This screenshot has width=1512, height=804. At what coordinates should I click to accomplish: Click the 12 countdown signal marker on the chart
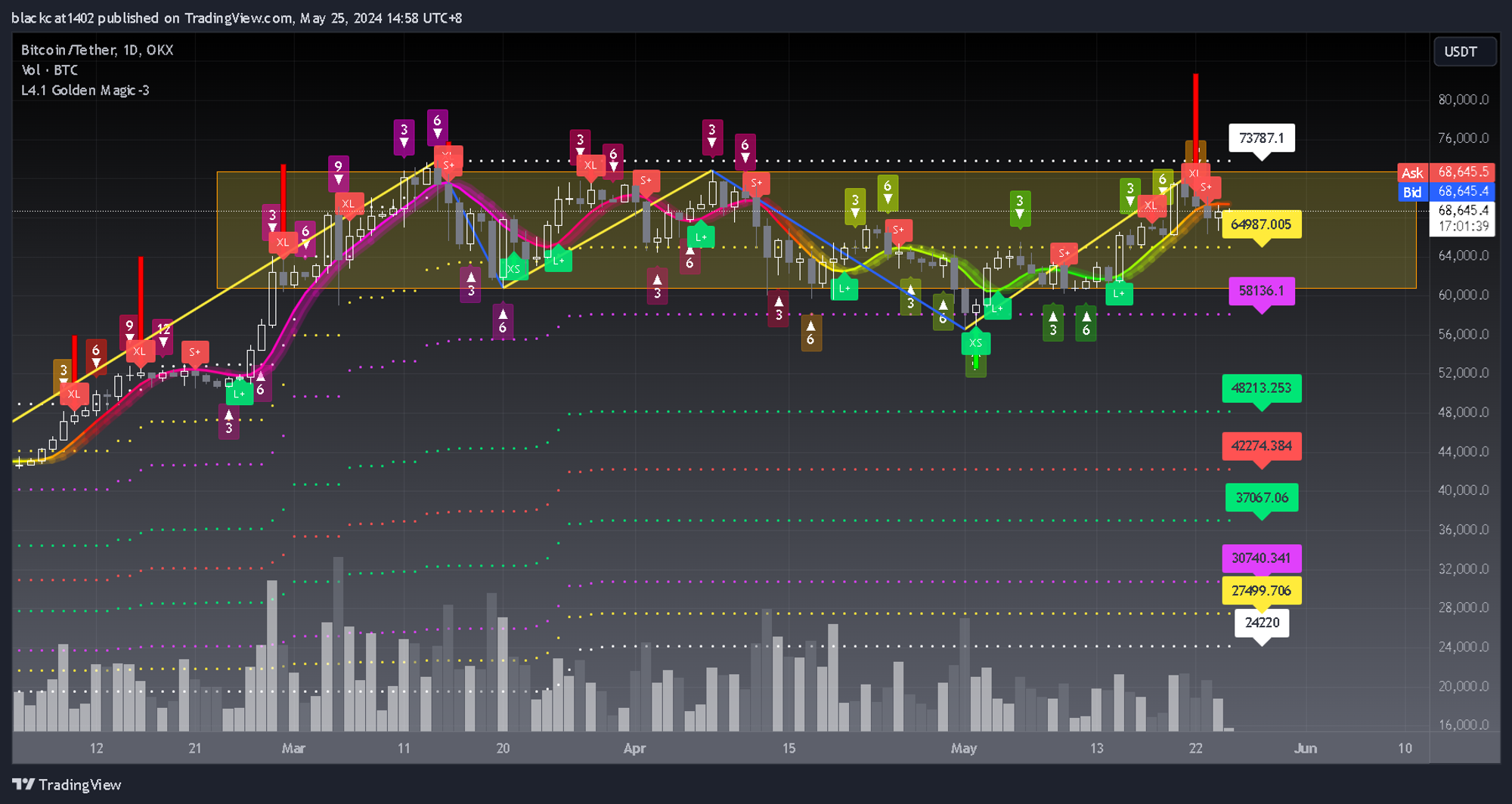pyautogui.click(x=163, y=335)
